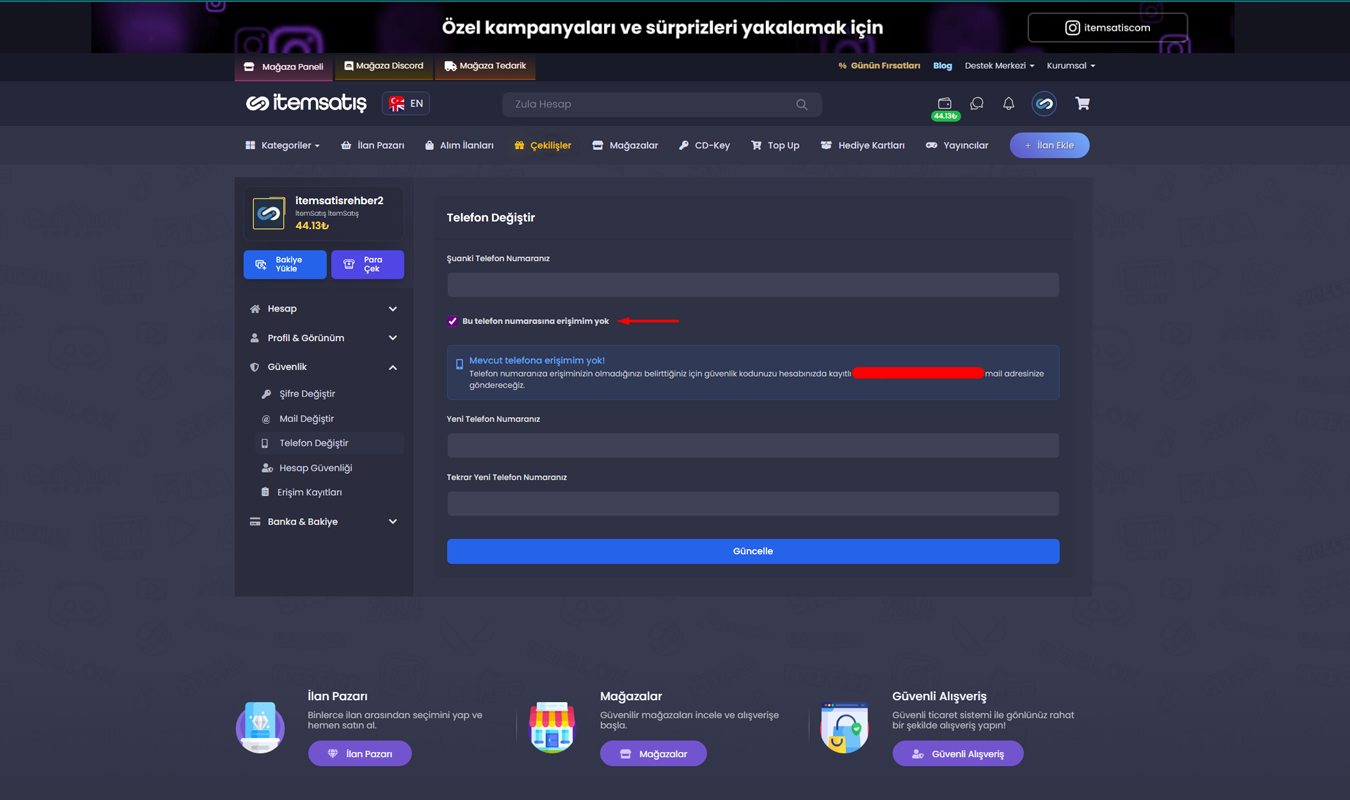Open Hediye Kartları menu item
The width and height of the screenshot is (1350, 800).
point(862,146)
